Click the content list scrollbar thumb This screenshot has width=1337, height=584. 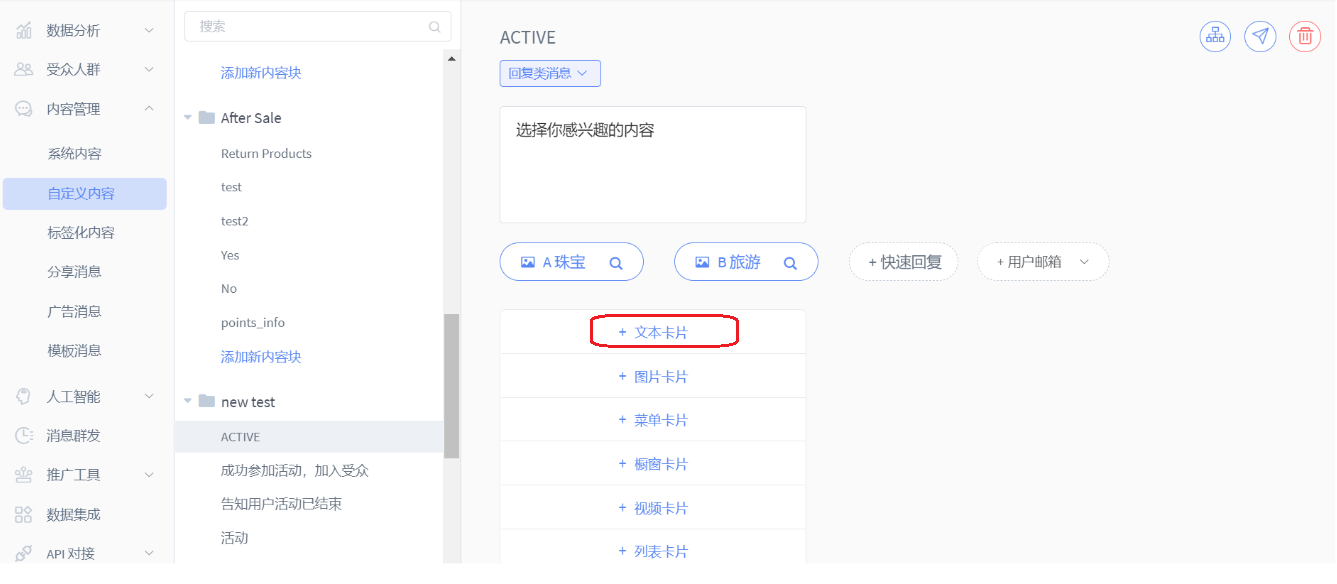(x=452, y=386)
